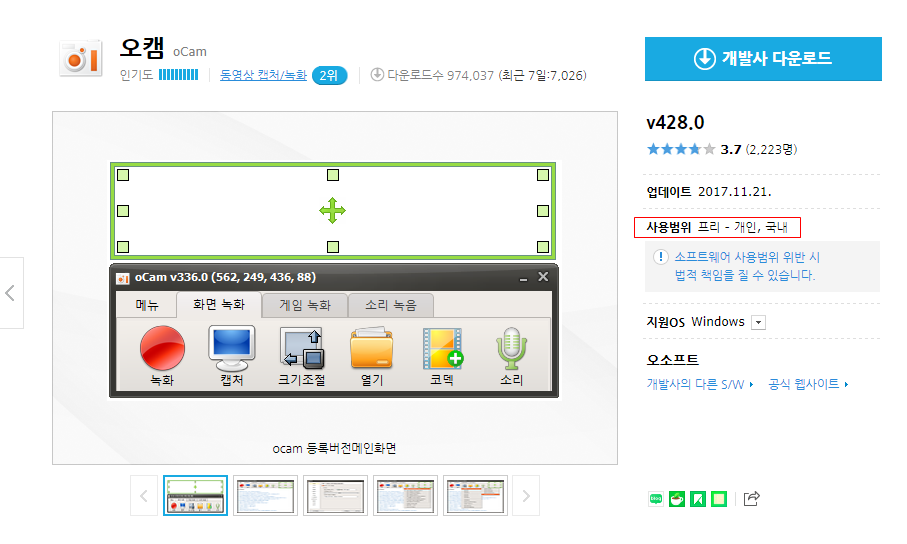The width and height of the screenshot is (907, 544).
Task: Show previous screenshot thumbnails with left arrow
Action: click(x=144, y=496)
